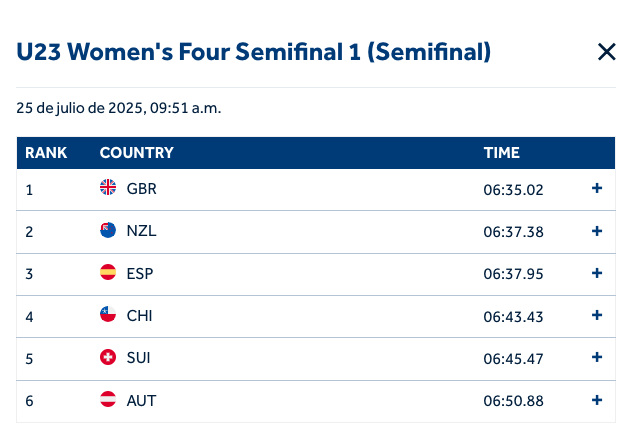The width and height of the screenshot is (632, 438).
Task: Expand GBR row details with plus
Action: [597, 188]
